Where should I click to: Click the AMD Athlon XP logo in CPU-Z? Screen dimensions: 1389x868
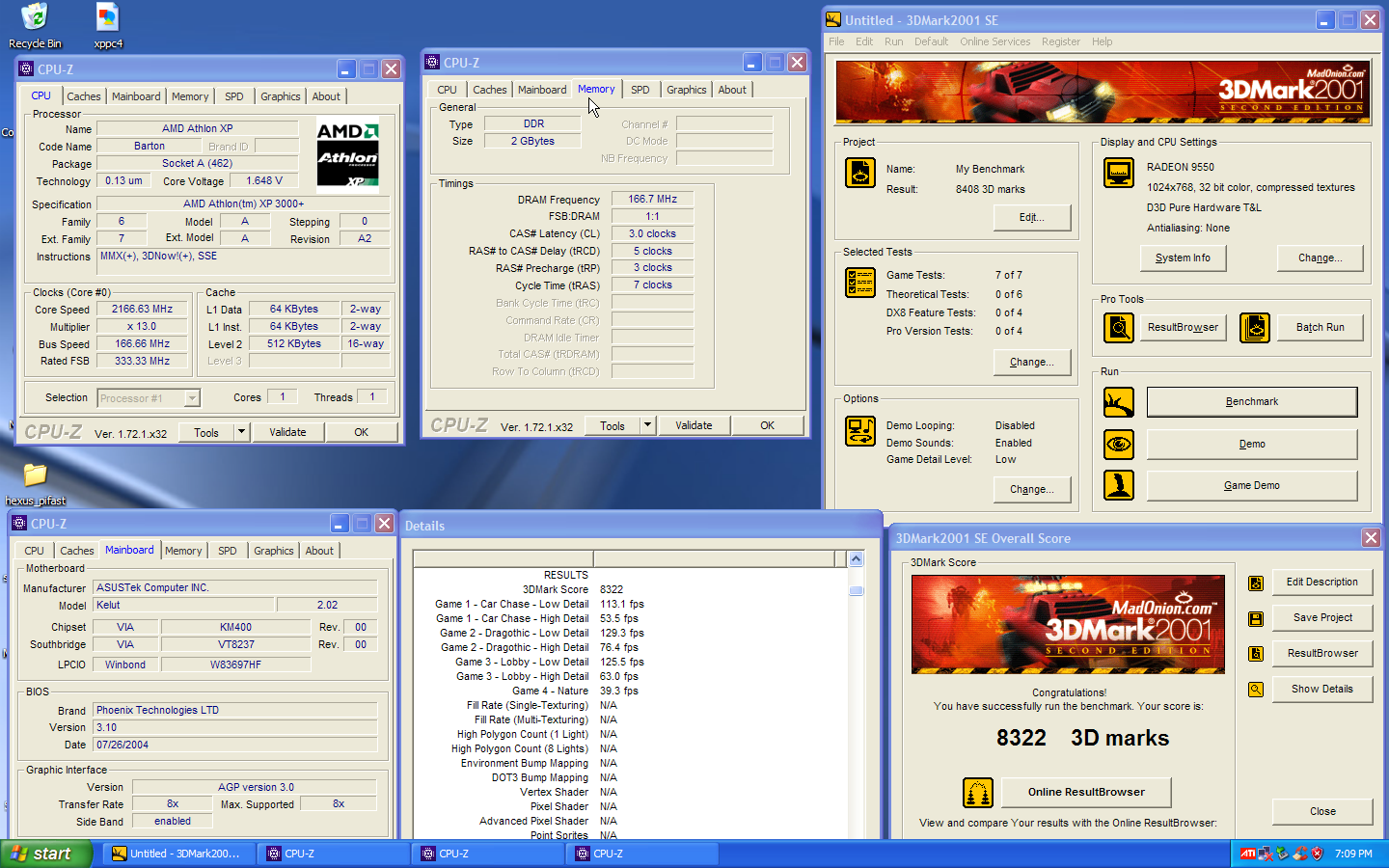tap(348, 156)
